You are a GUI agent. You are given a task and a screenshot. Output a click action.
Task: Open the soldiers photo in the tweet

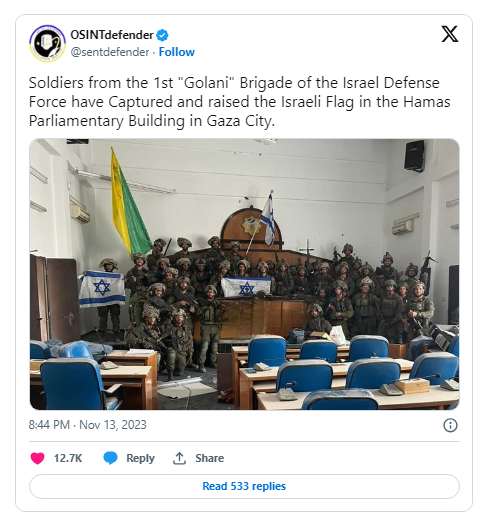point(245,274)
